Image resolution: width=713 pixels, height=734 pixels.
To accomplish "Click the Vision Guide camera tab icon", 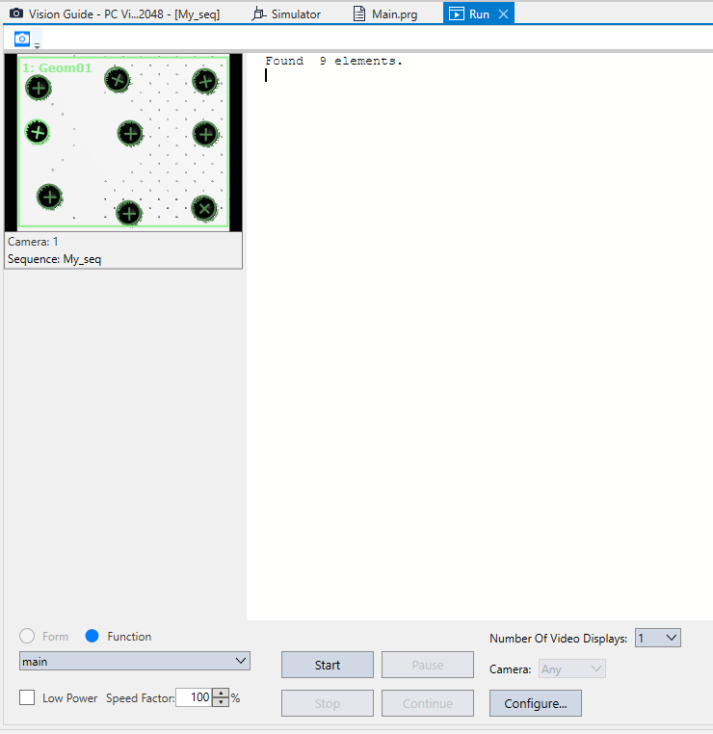I will (x=16, y=13).
